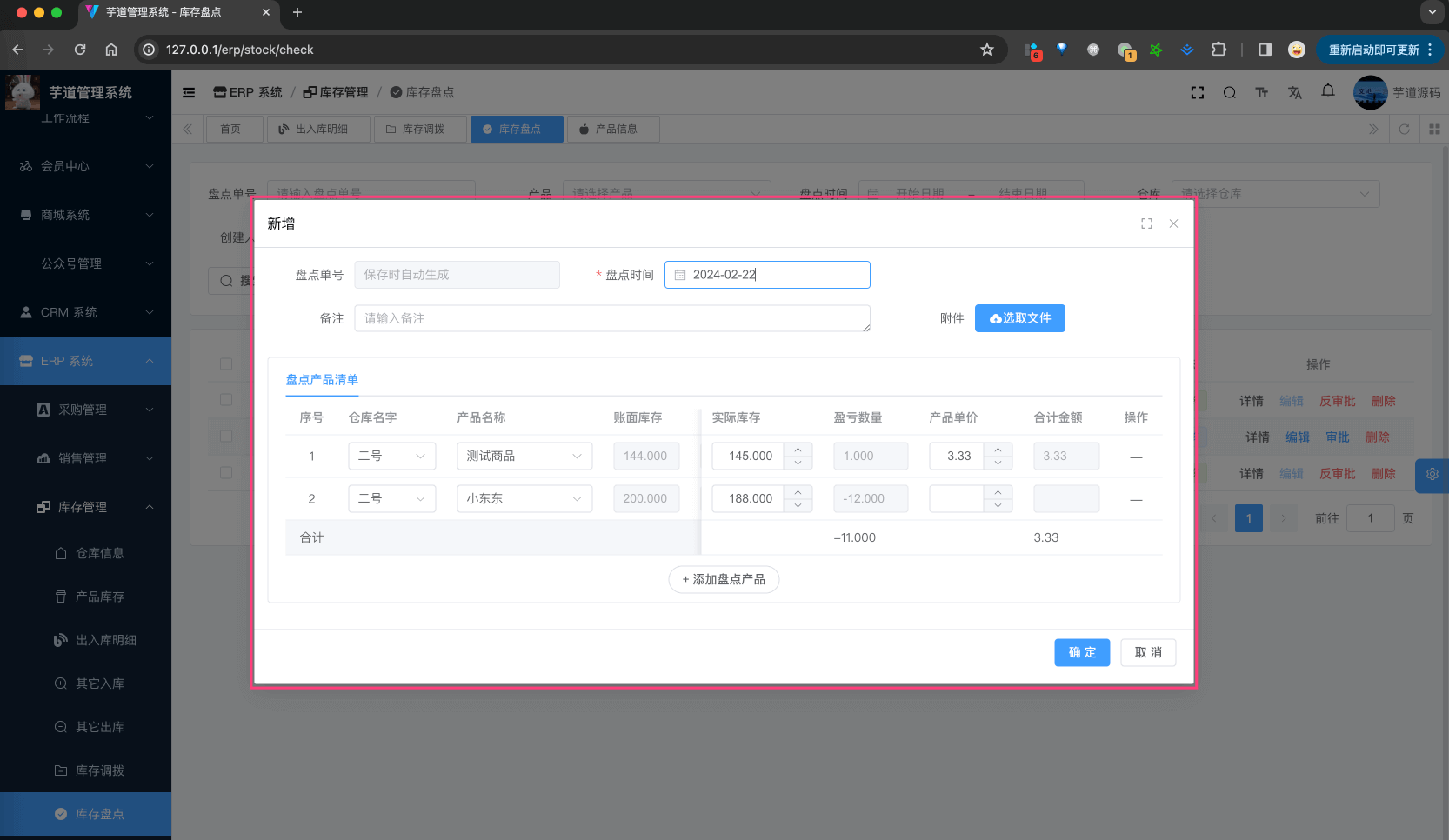Switch to the 出入库明细 tab
Viewport: 1449px width, 840px height.
318,129
